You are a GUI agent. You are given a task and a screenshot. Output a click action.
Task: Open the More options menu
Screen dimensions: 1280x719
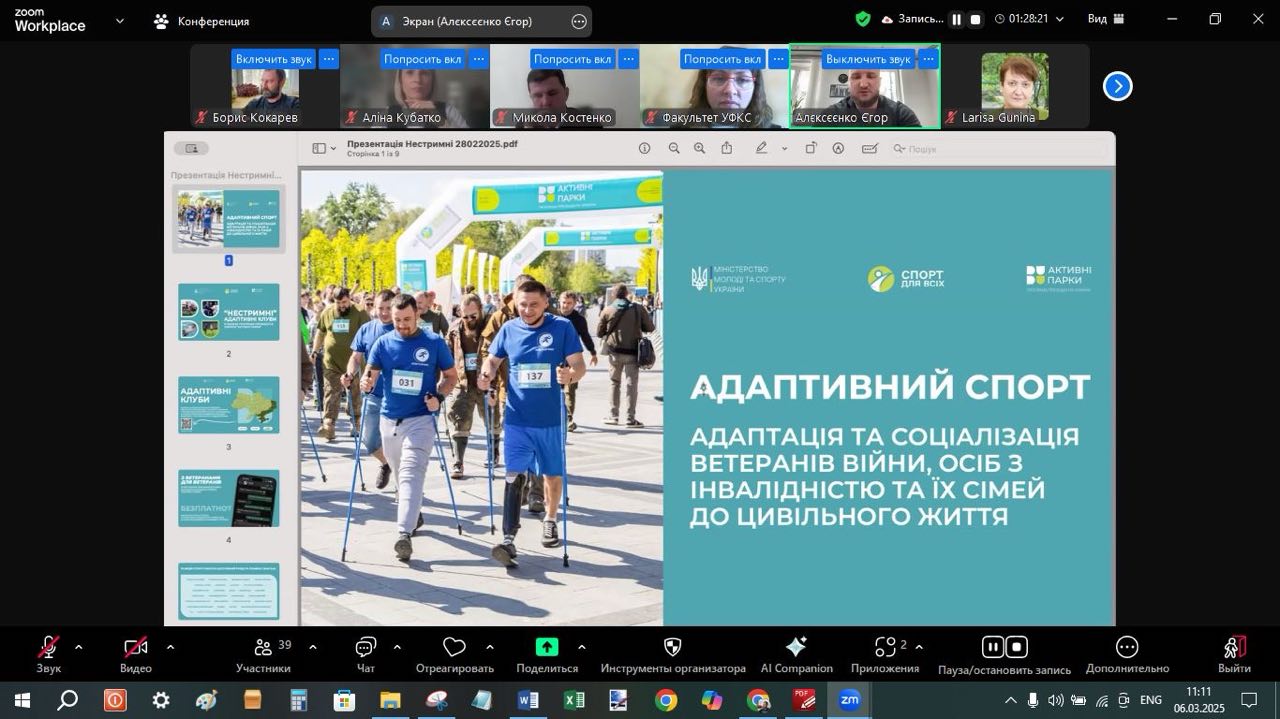(1127, 647)
